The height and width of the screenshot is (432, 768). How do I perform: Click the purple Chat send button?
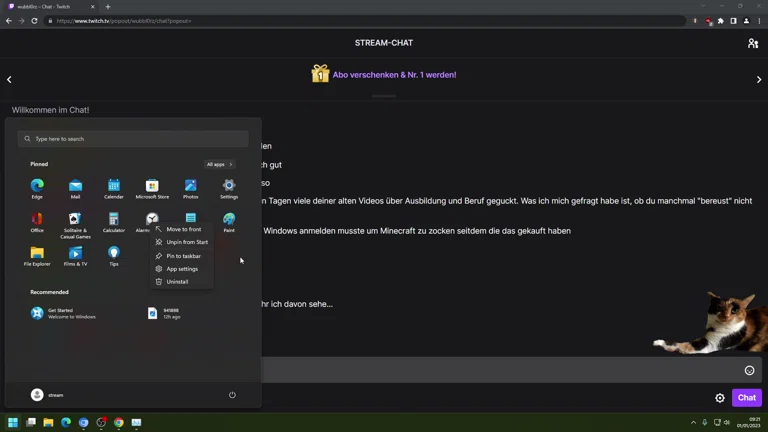(746, 398)
